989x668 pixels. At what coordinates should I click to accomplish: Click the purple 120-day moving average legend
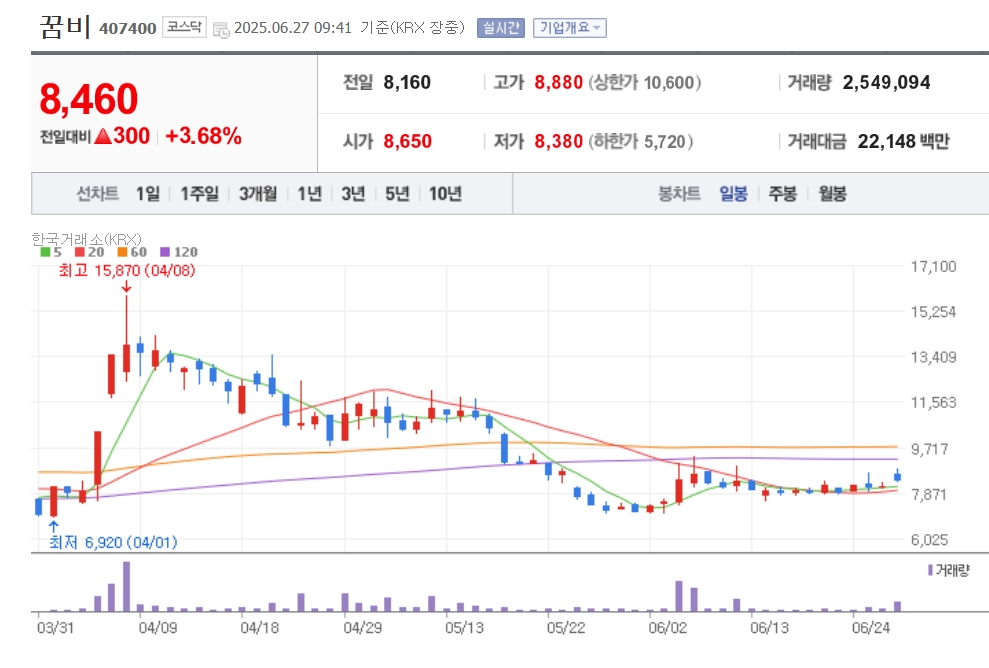click(178, 252)
